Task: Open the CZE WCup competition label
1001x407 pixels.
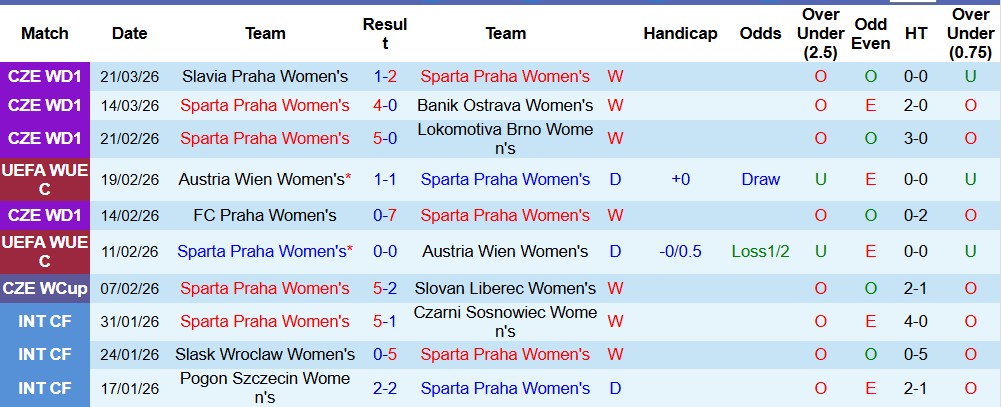Action: coord(45,288)
